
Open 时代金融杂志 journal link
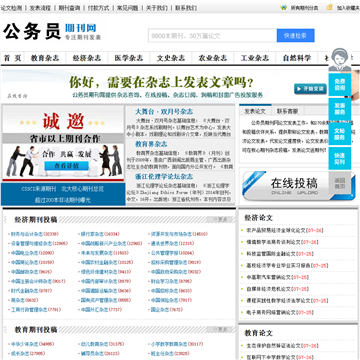point(24,290)
